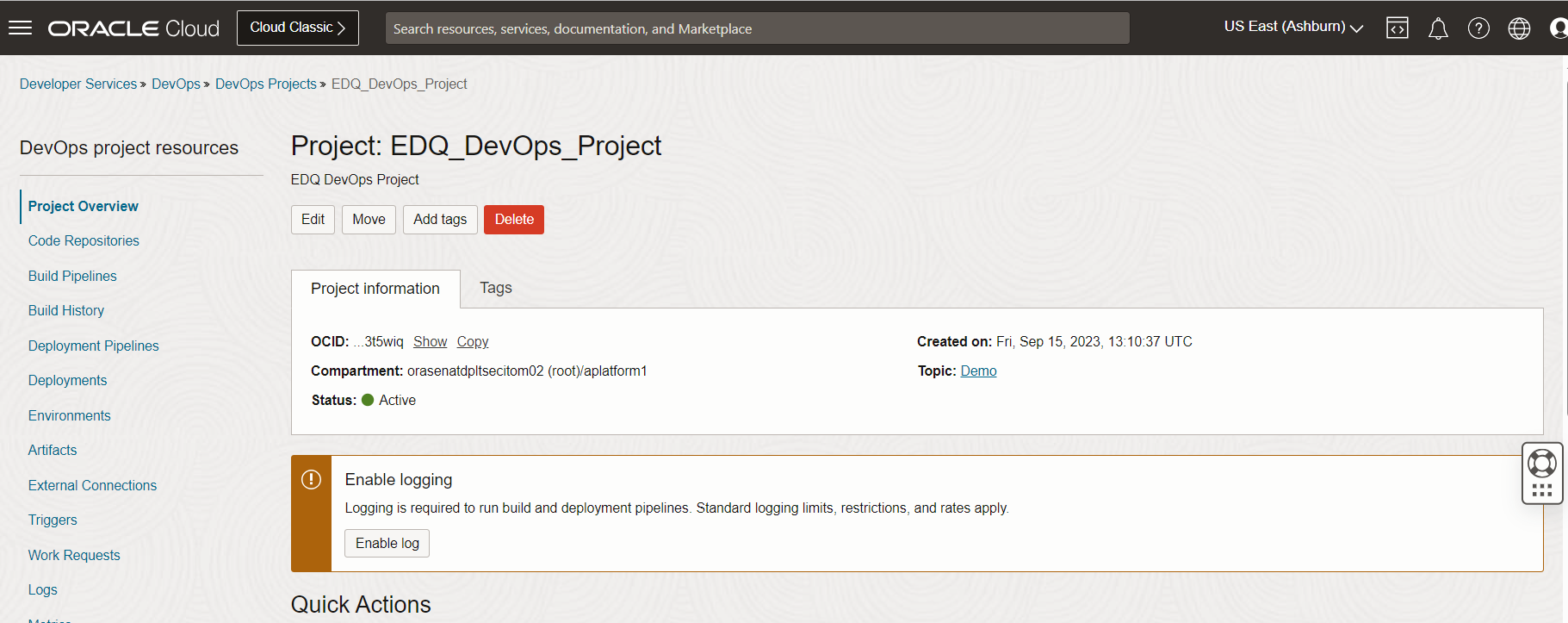Show the full OCID
1568x623 pixels.
click(431, 341)
